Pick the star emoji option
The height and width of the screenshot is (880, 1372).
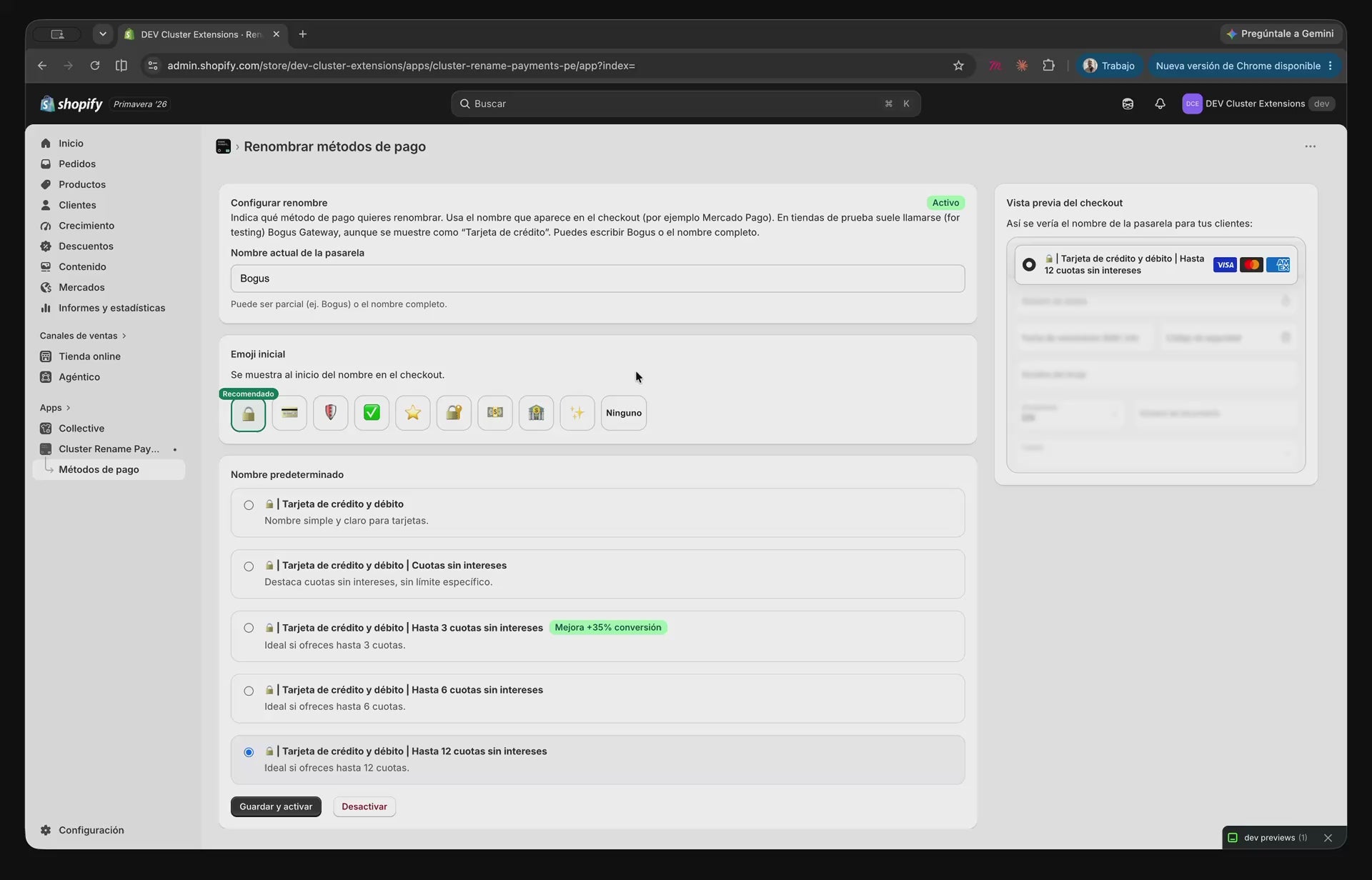413,413
